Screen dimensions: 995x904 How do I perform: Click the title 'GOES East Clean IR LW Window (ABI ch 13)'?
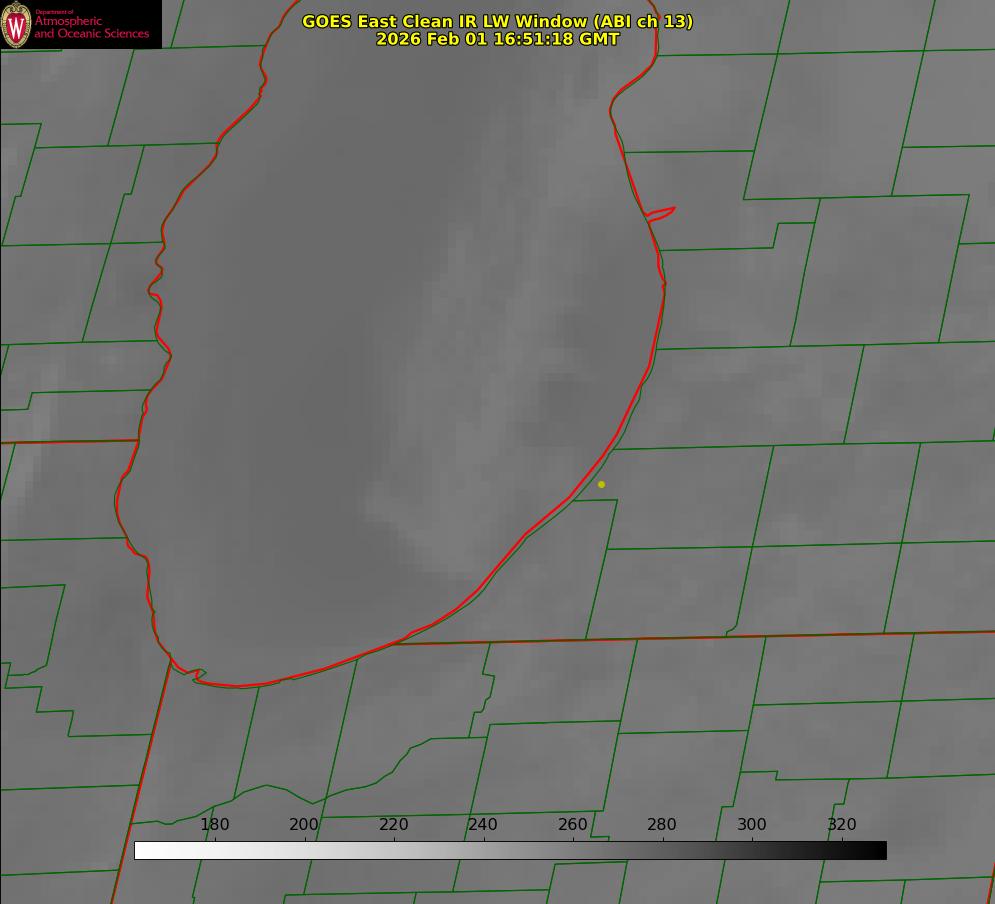[498, 21]
